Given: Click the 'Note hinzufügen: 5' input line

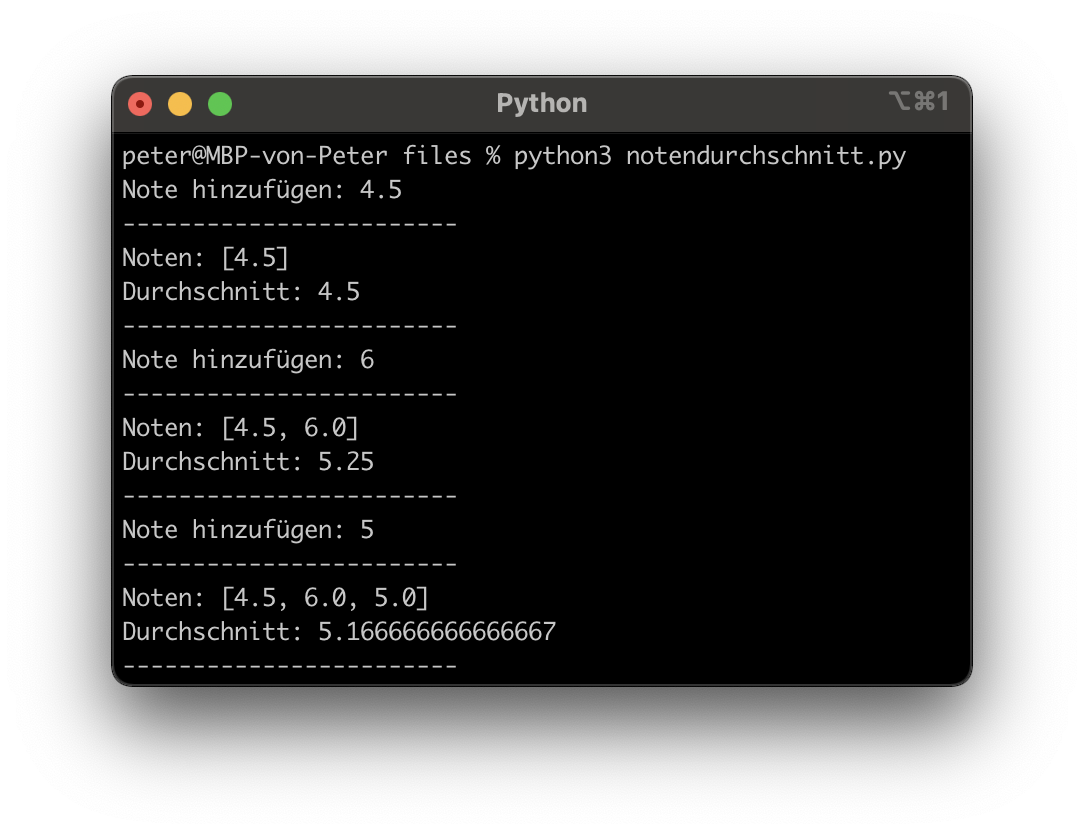Looking at the screenshot, I should tap(248, 530).
